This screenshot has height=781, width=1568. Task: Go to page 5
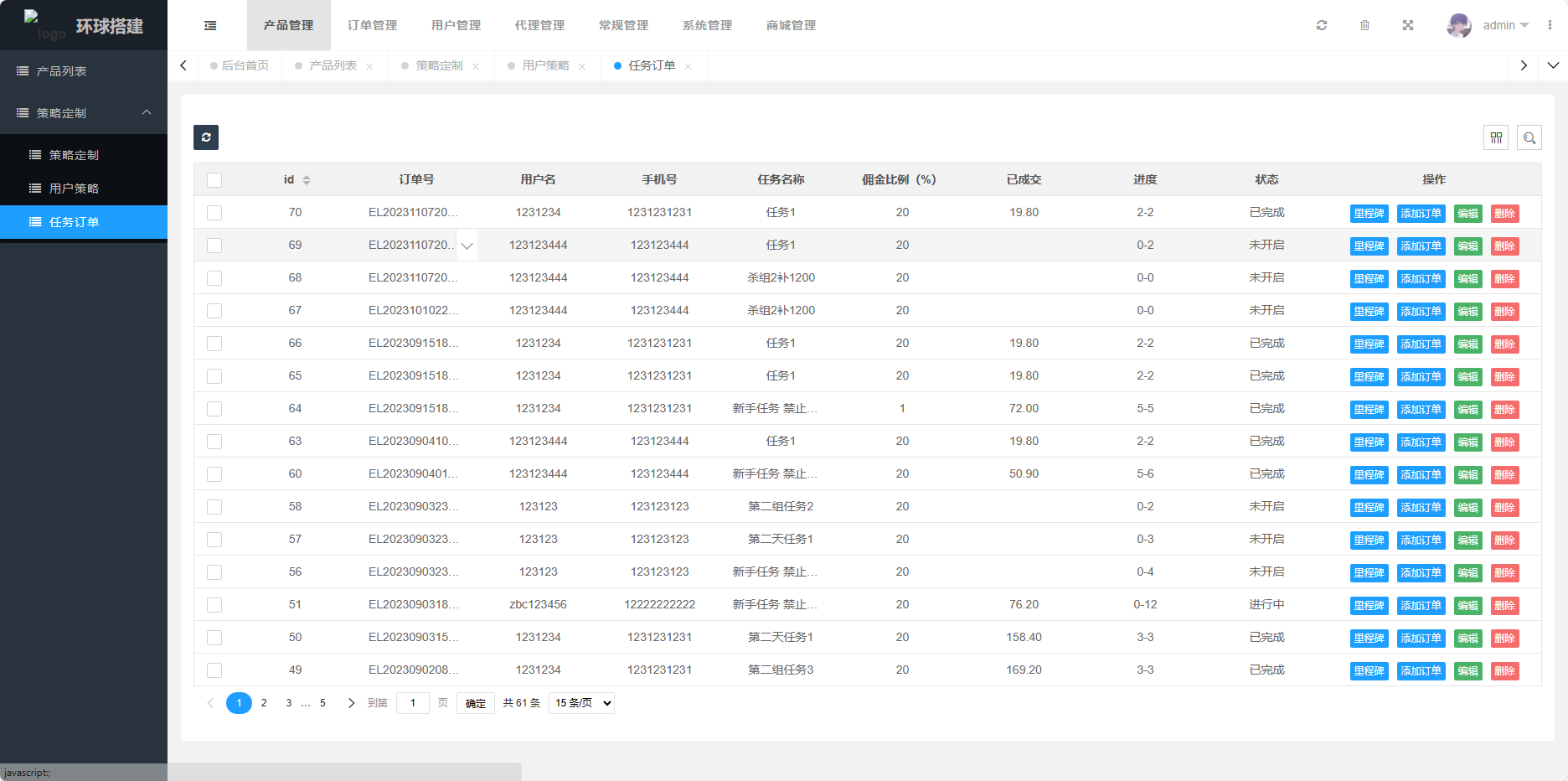point(322,703)
